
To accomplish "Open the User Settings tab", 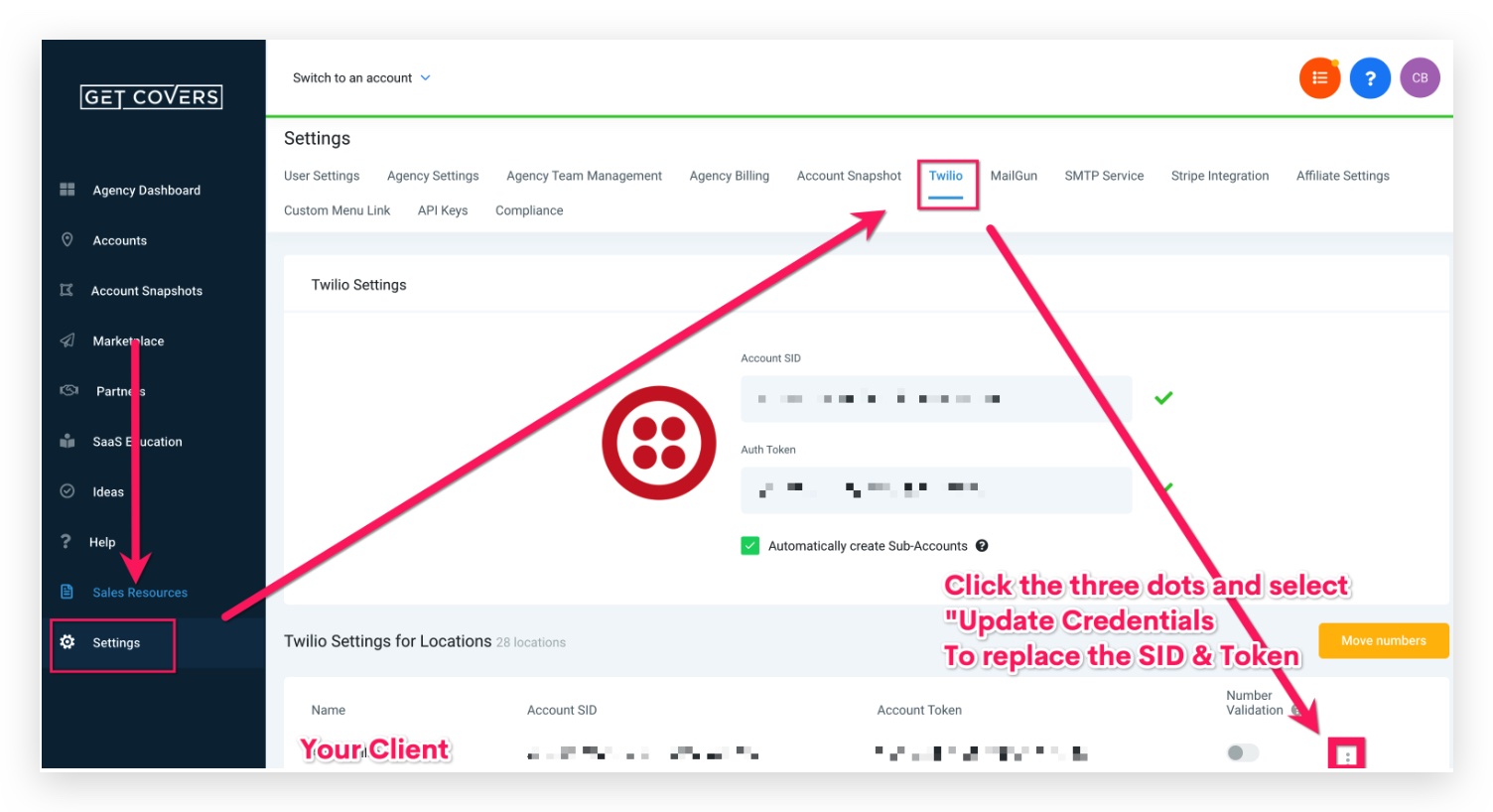I will coord(322,176).
